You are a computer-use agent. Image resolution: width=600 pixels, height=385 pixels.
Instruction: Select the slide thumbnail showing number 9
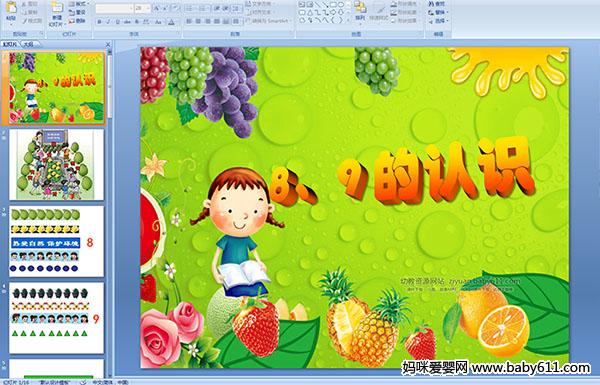coord(56,318)
